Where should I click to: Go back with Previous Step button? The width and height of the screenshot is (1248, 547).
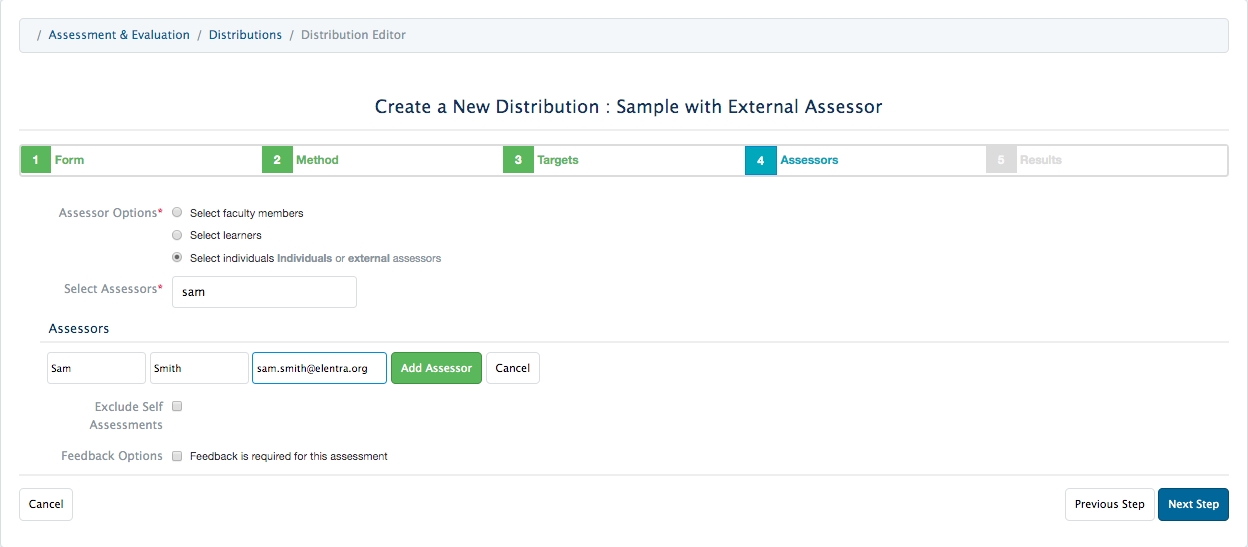click(1109, 504)
